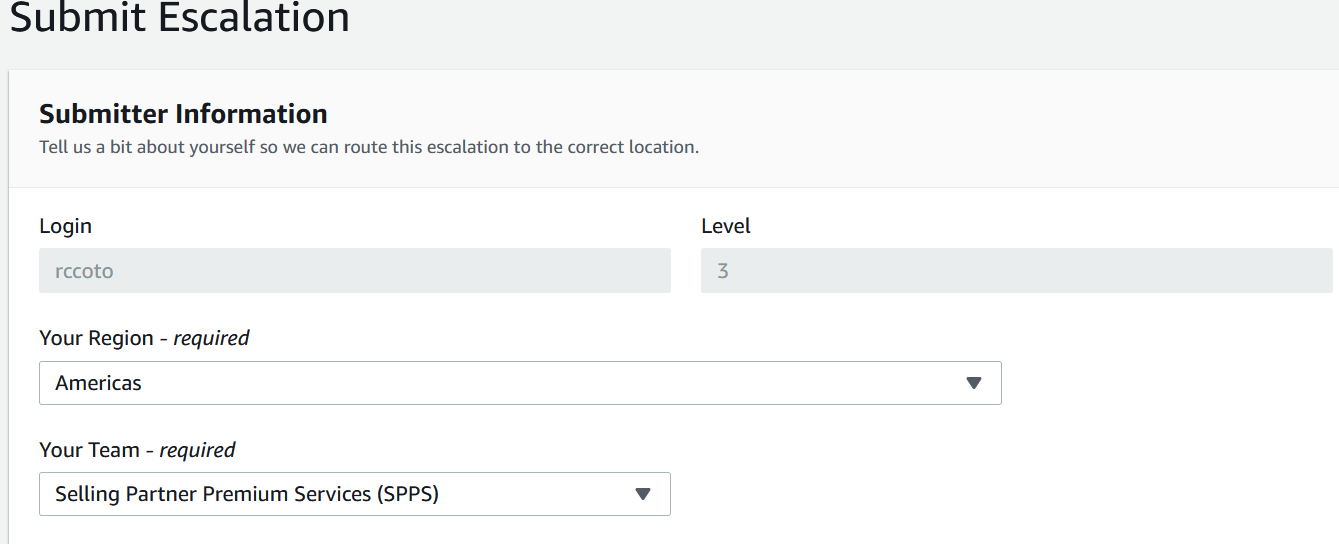Image resolution: width=1339 pixels, height=544 pixels.
Task: Click 'required' beside Your Region
Action: pos(211,338)
